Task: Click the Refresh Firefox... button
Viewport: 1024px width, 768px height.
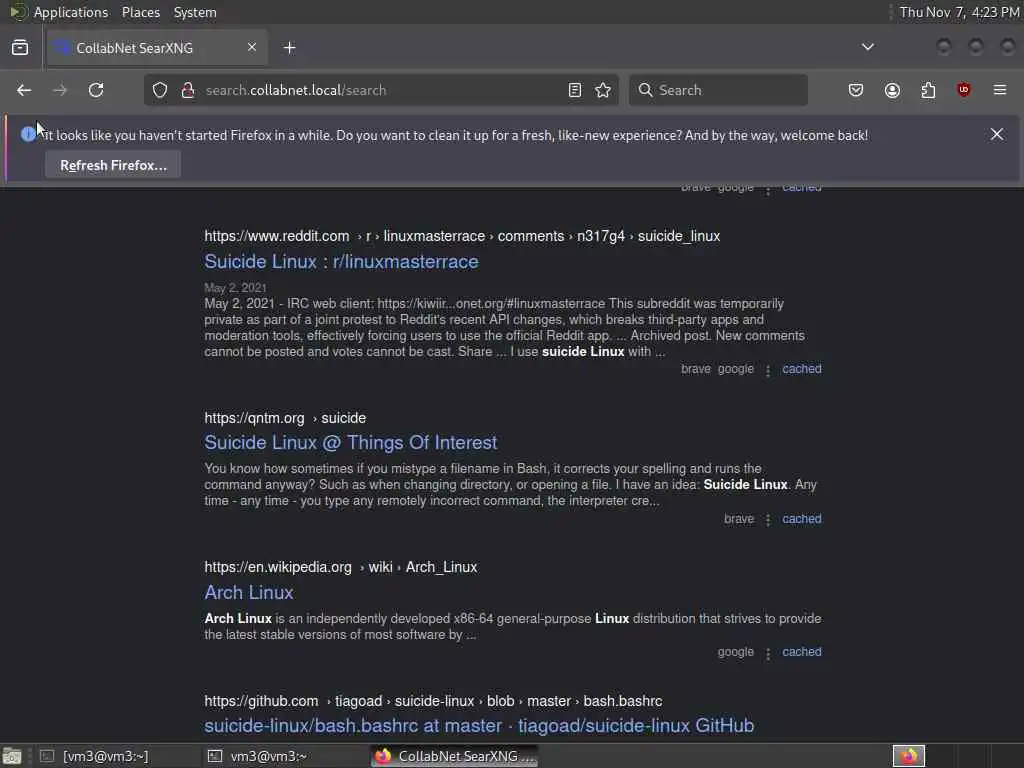Action: 114,165
